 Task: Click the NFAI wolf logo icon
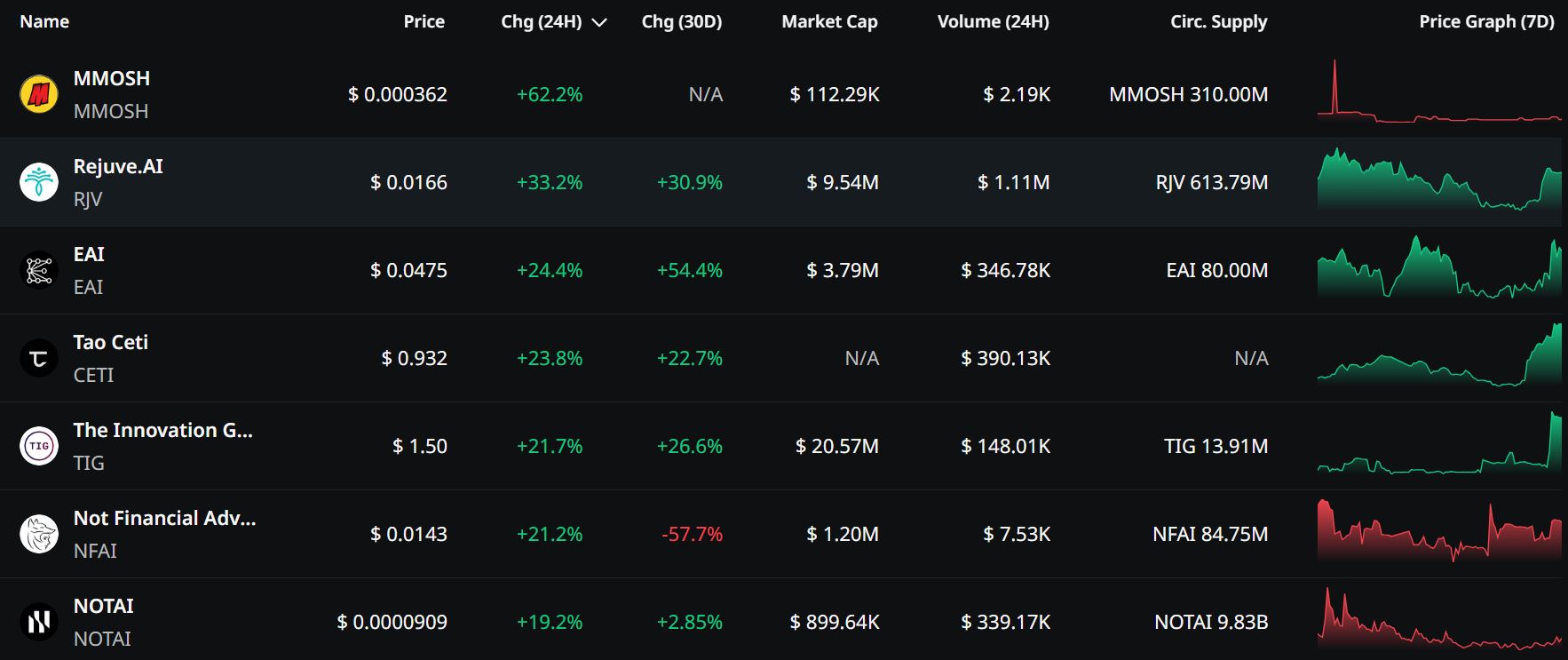tap(39, 534)
